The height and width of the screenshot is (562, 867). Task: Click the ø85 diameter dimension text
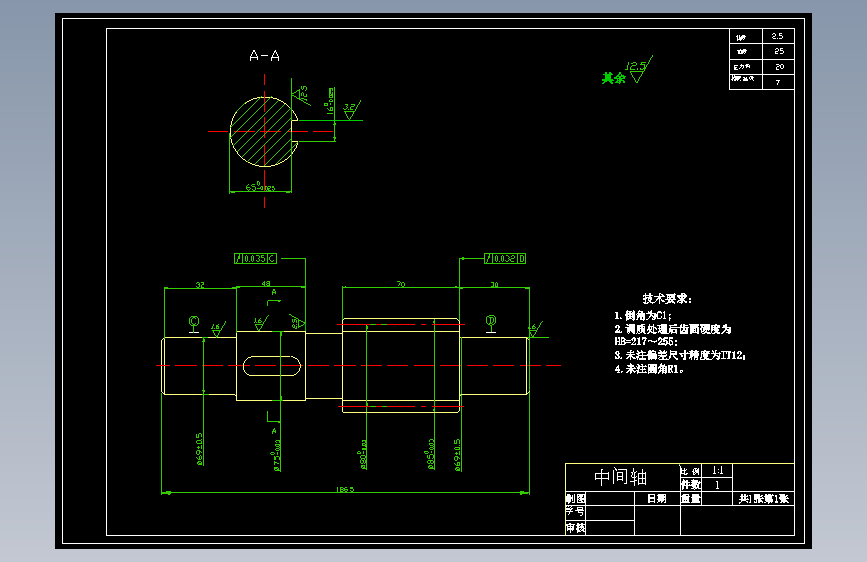pos(431,454)
